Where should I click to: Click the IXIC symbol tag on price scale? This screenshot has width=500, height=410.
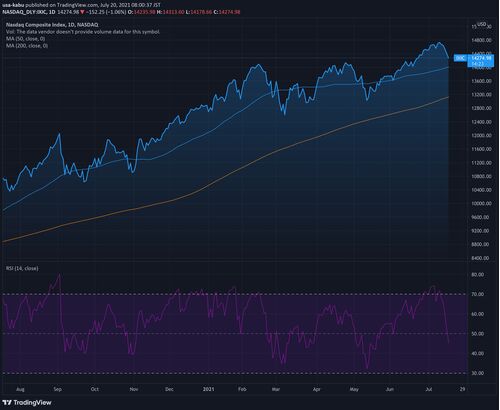[x=460, y=58]
